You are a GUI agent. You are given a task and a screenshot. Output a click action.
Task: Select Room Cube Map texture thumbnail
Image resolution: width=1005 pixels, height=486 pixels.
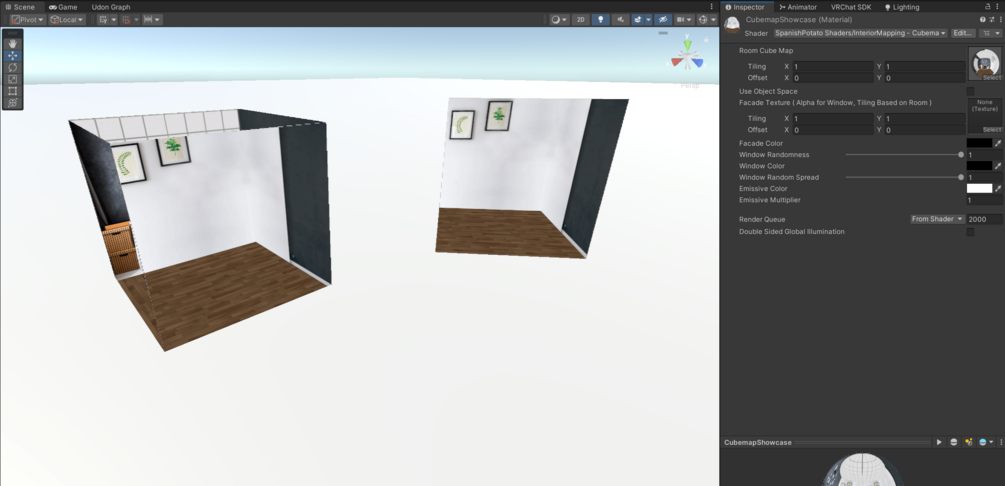985,63
